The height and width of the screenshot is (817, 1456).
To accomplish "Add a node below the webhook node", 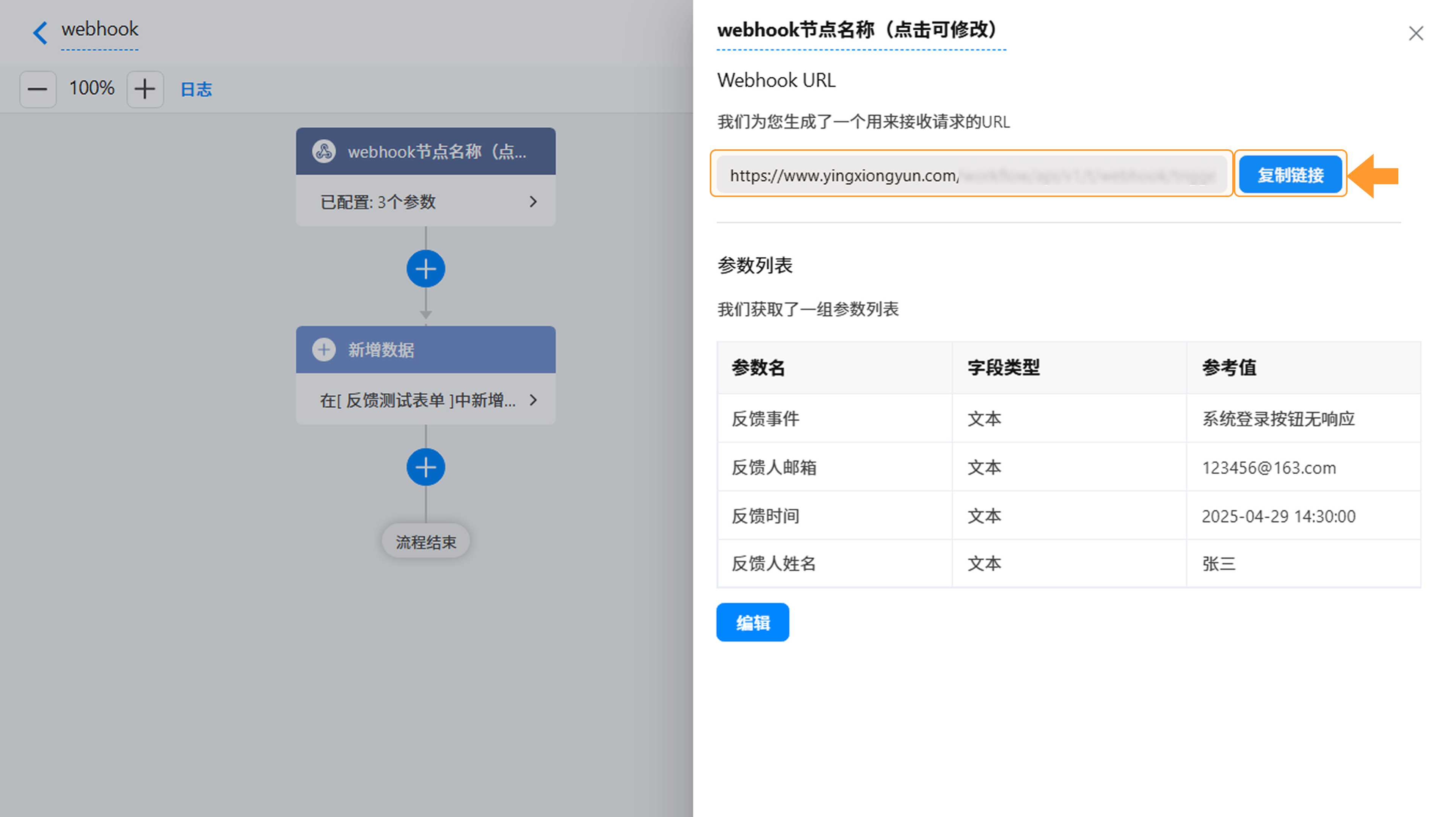I will pos(425,269).
